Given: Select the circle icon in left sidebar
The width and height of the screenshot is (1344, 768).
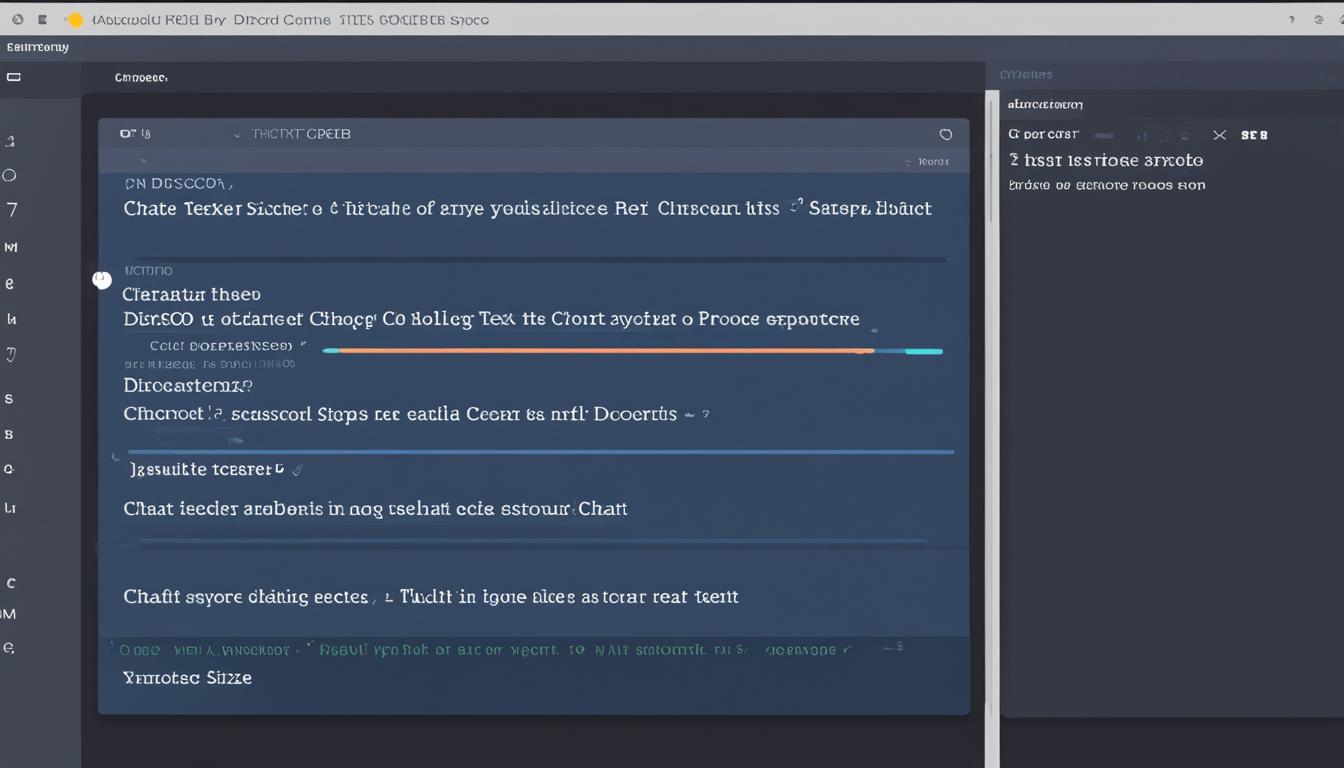Looking at the screenshot, I should click(x=10, y=175).
